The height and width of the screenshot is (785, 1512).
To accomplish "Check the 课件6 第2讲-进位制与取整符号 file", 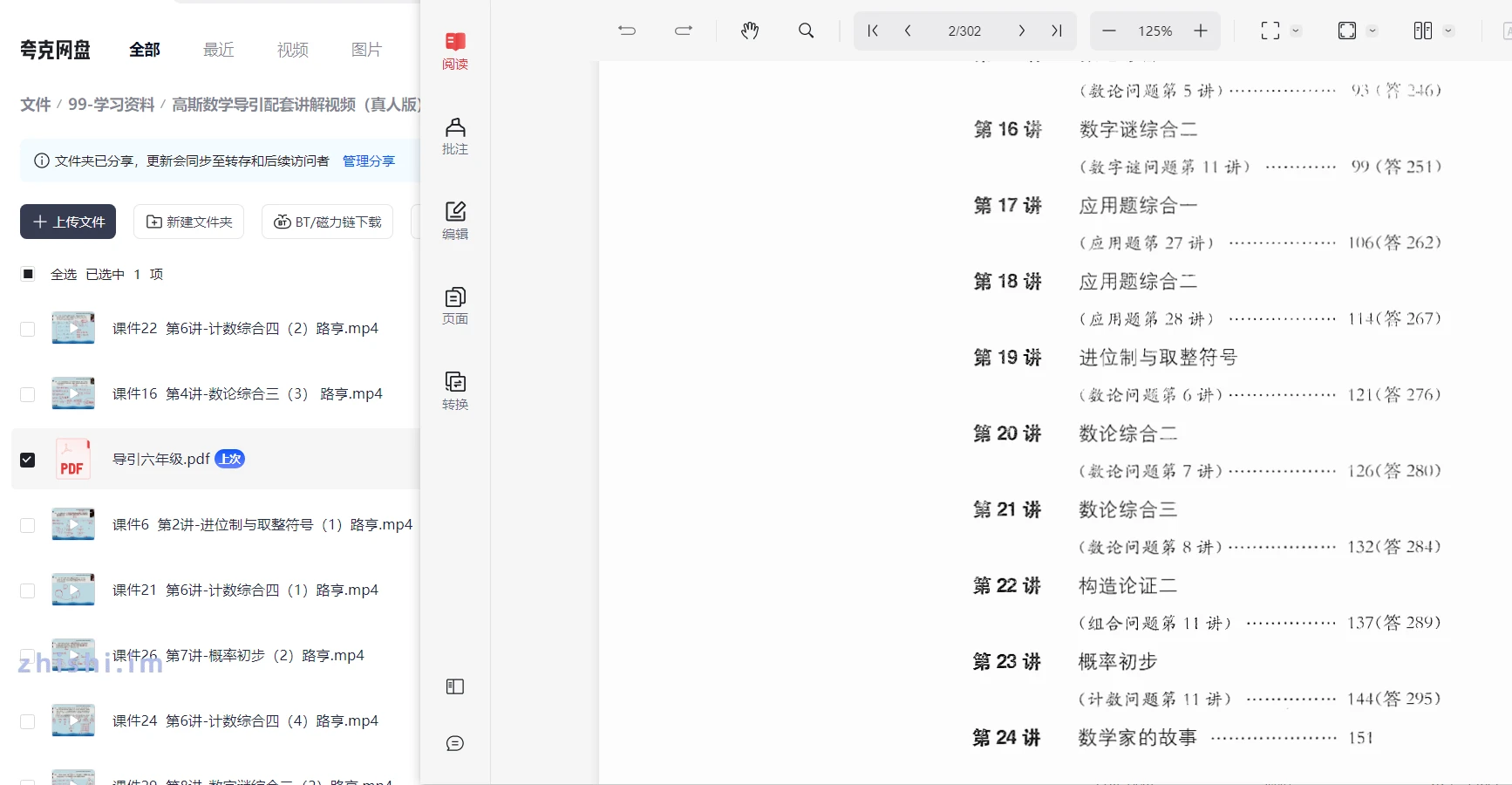I will pyautogui.click(x=28, y=525).
